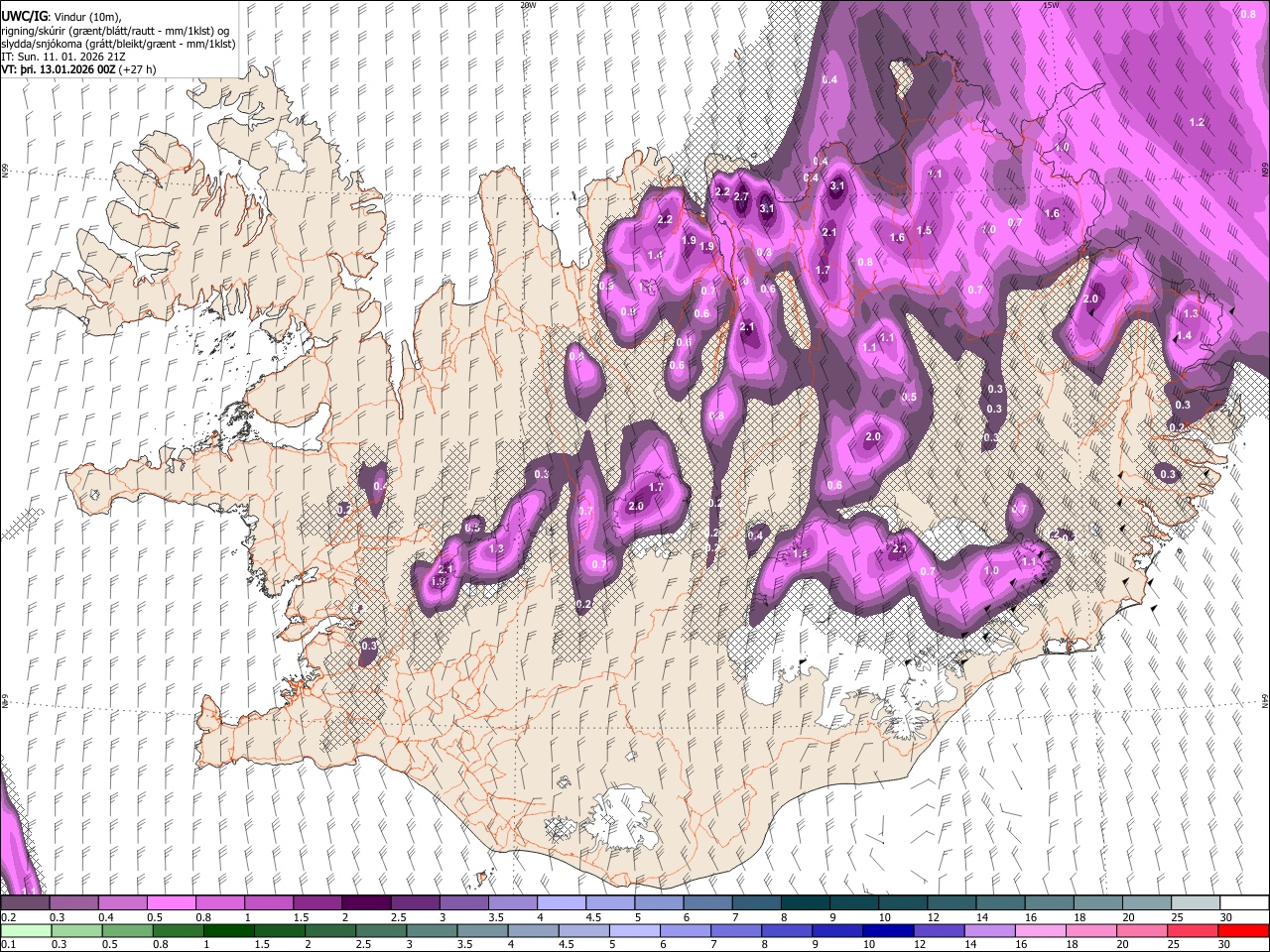Click the '20W' longitude label
This screenshot has width=1270, height=952.
[529, 5]
